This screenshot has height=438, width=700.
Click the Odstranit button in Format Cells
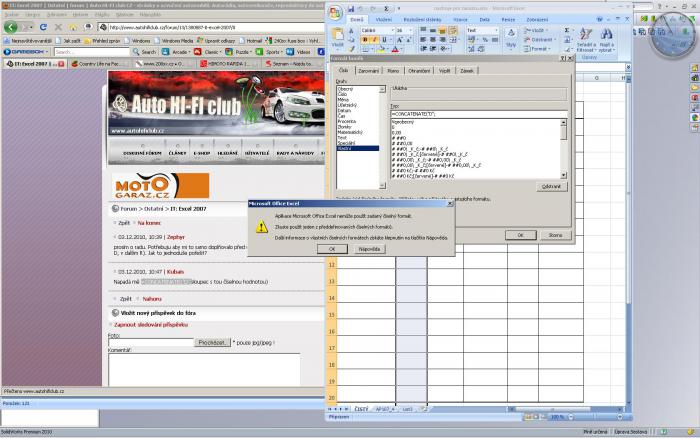pos(551,186)
